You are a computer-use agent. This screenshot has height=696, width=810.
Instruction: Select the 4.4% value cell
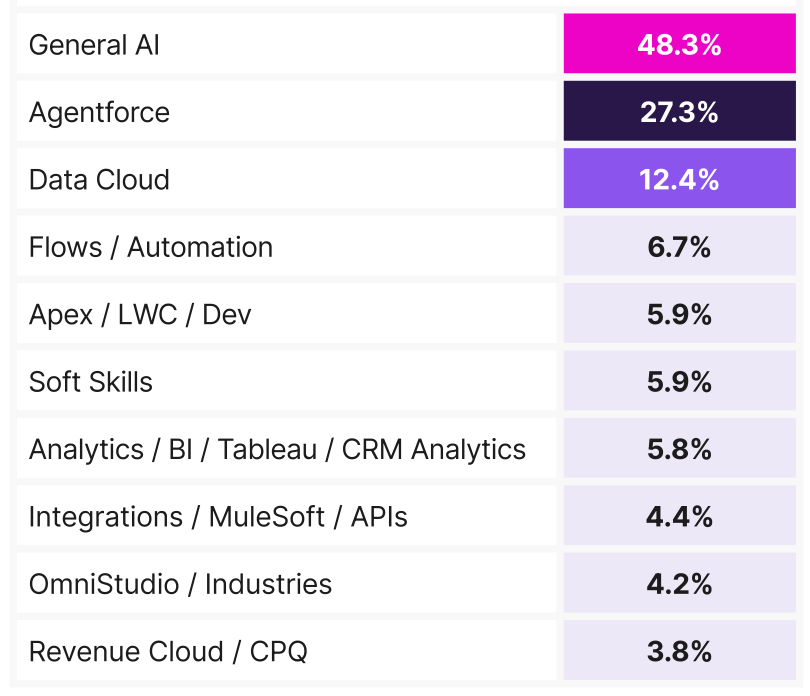tap(679, 517)
